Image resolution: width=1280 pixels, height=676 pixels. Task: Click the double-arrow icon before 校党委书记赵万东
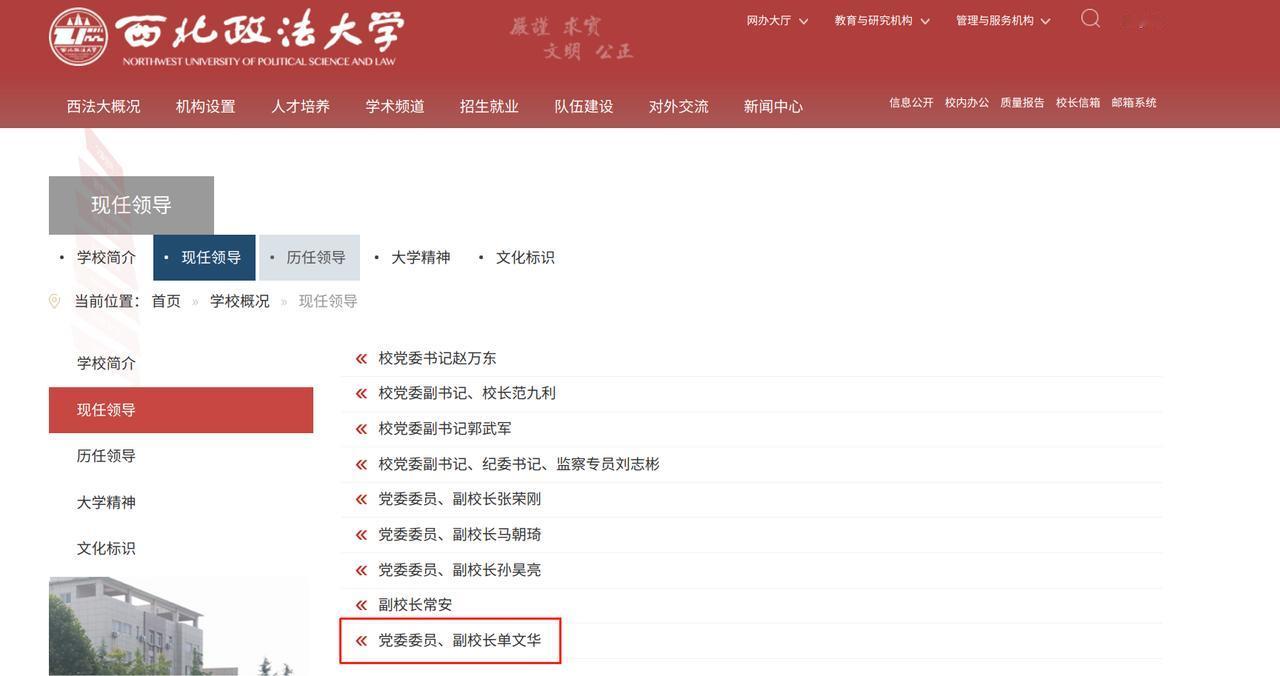359,357
